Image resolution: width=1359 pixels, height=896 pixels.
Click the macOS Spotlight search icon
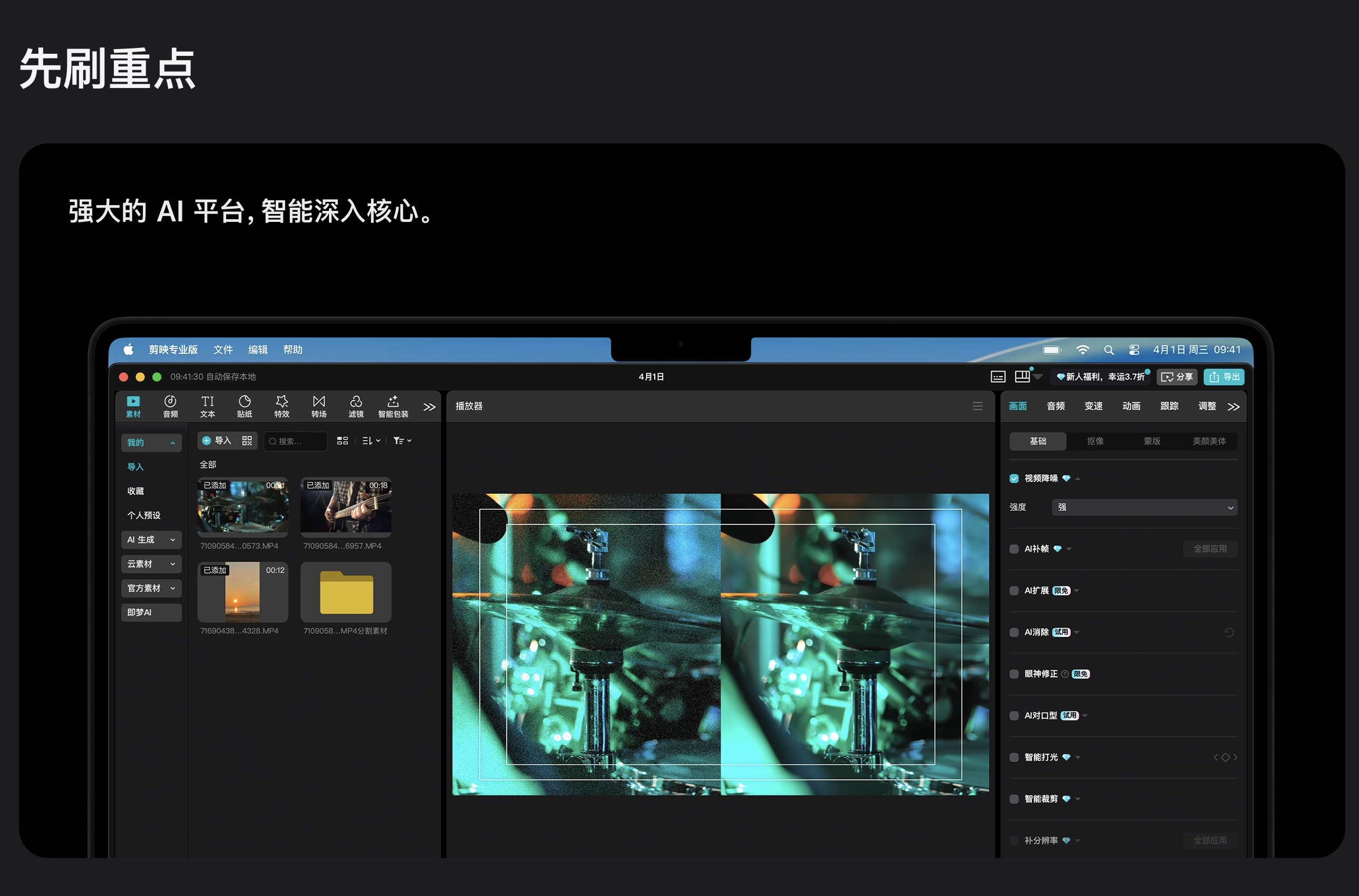pos(1109,350)
